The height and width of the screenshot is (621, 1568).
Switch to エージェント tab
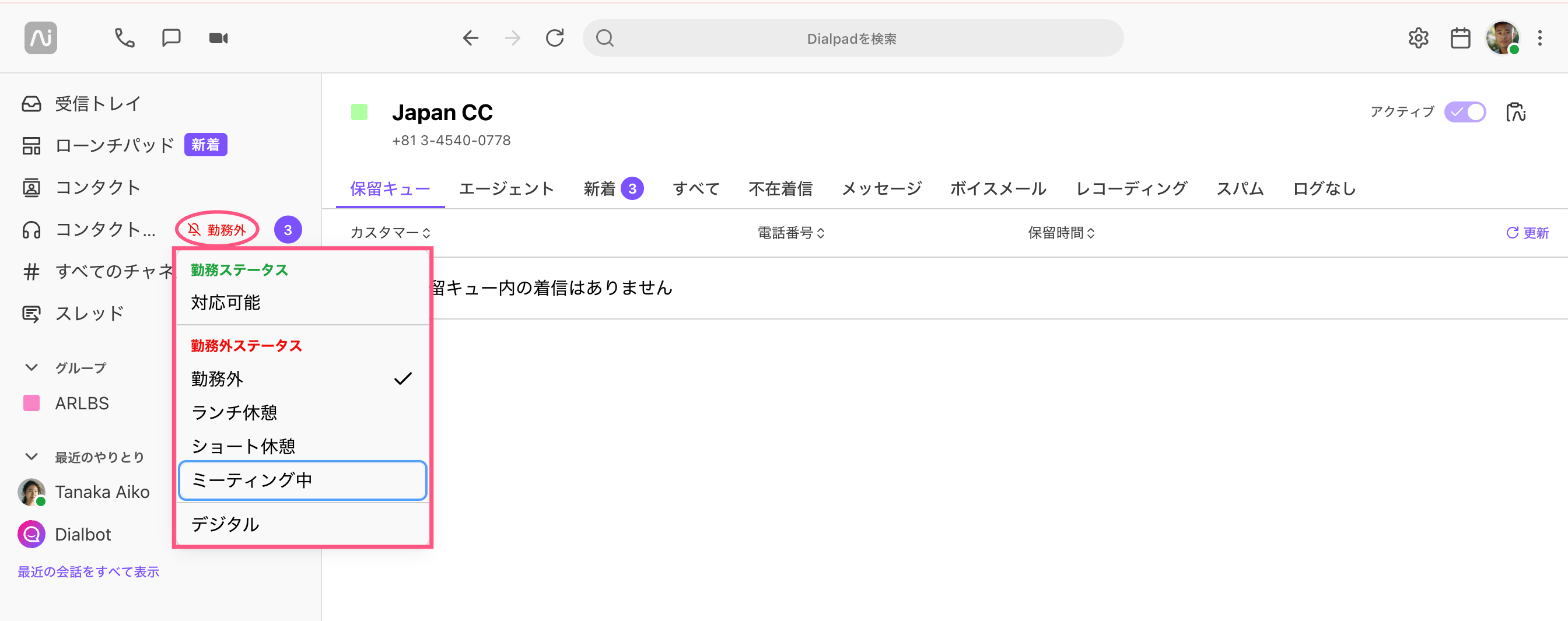point(506,189)
